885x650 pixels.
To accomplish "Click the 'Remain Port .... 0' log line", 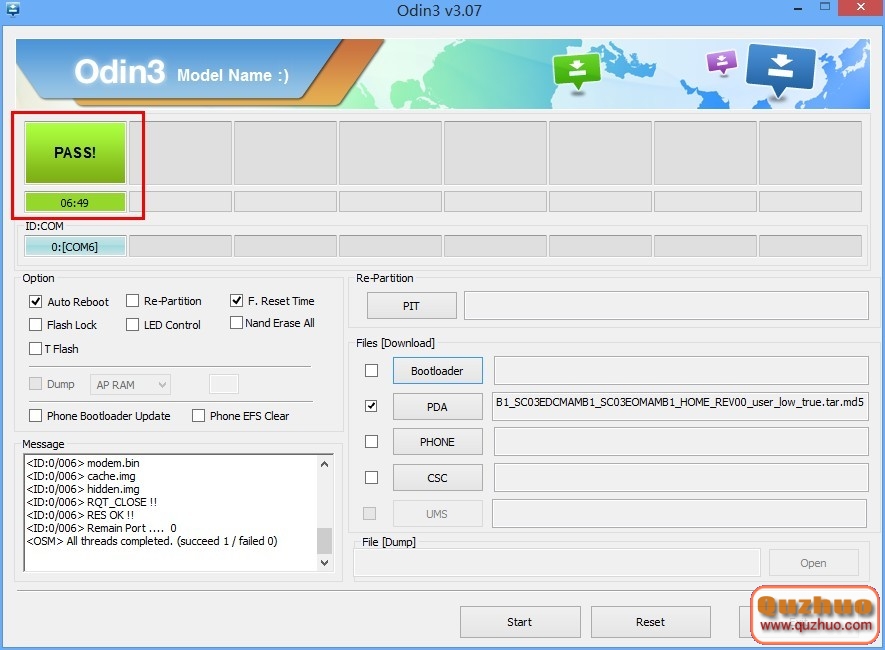I will [102, 528].
